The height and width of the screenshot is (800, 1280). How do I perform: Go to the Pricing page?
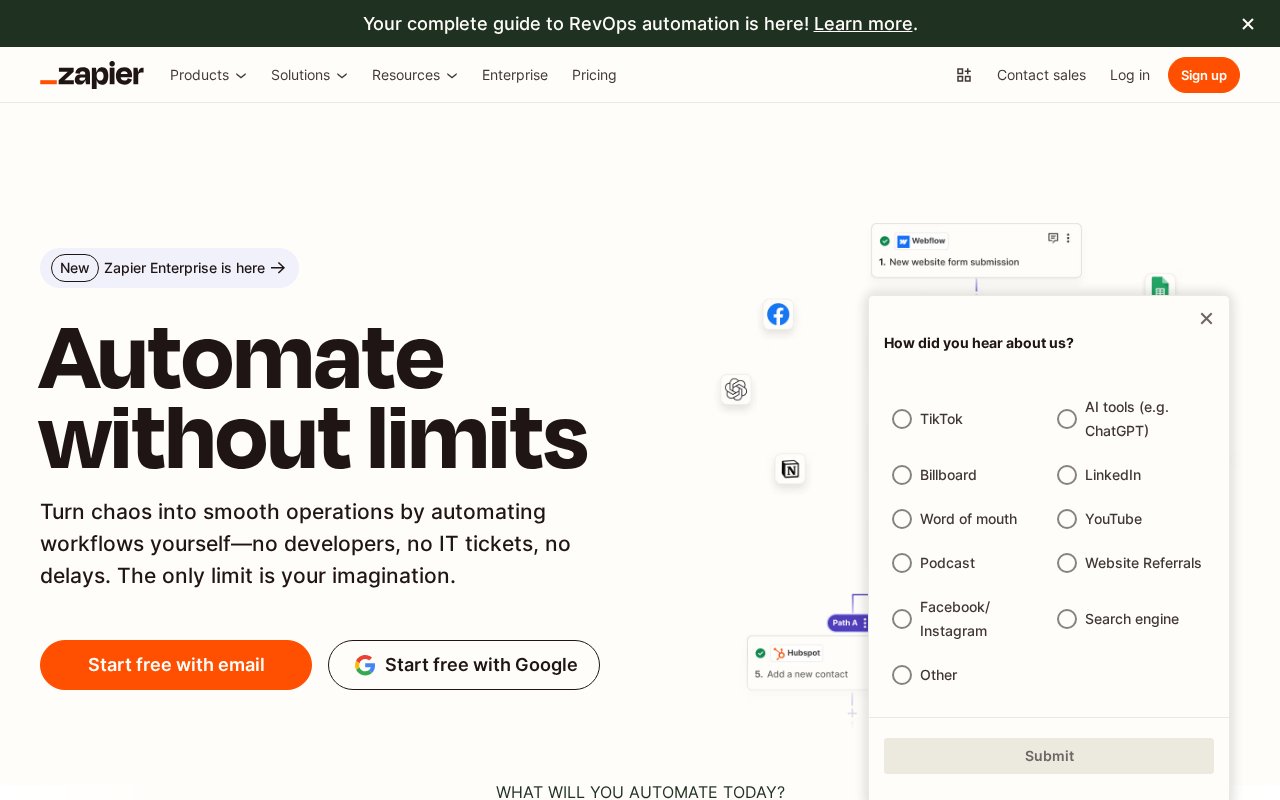tap(594, 75)
